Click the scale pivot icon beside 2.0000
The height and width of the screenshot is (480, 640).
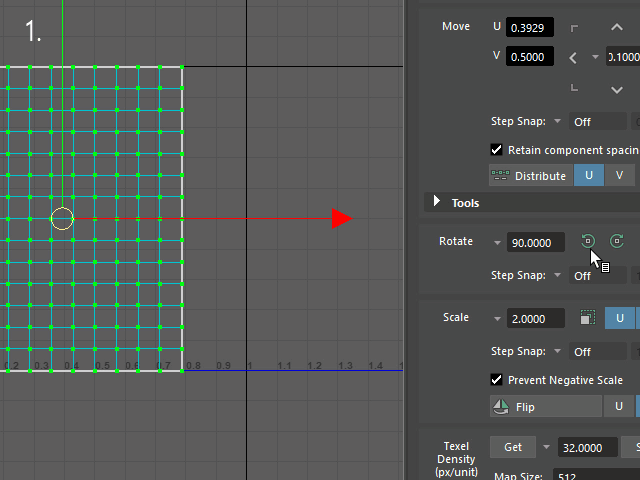coord(587,318)
